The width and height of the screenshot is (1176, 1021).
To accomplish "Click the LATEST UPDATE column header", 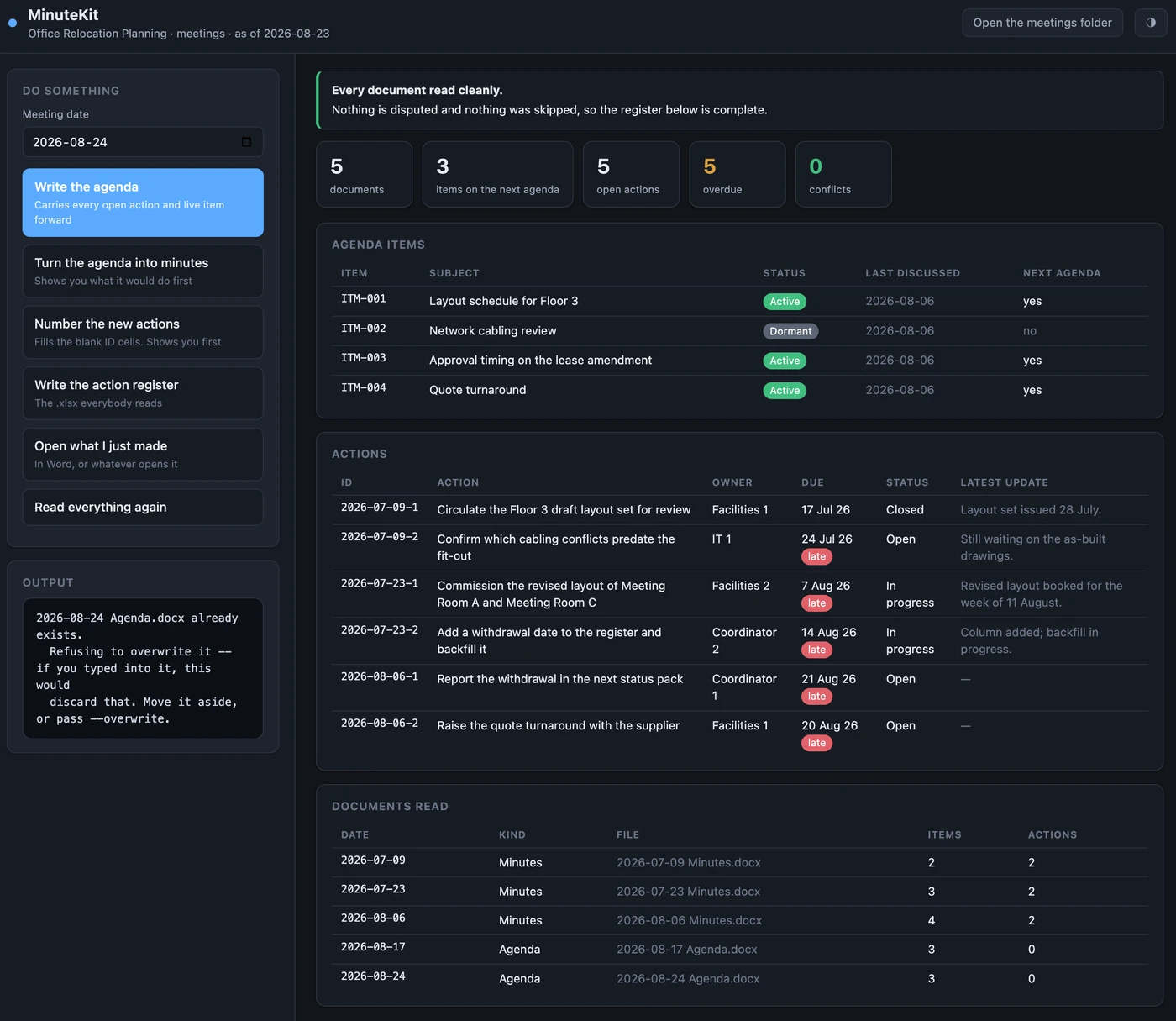I will (x=1004, y=482).
